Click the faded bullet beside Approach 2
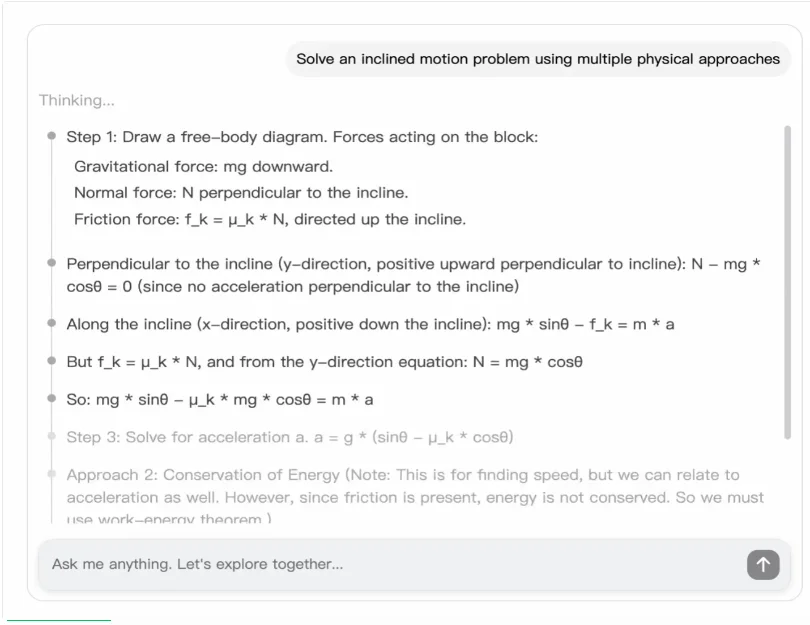 tap(51, 474)
